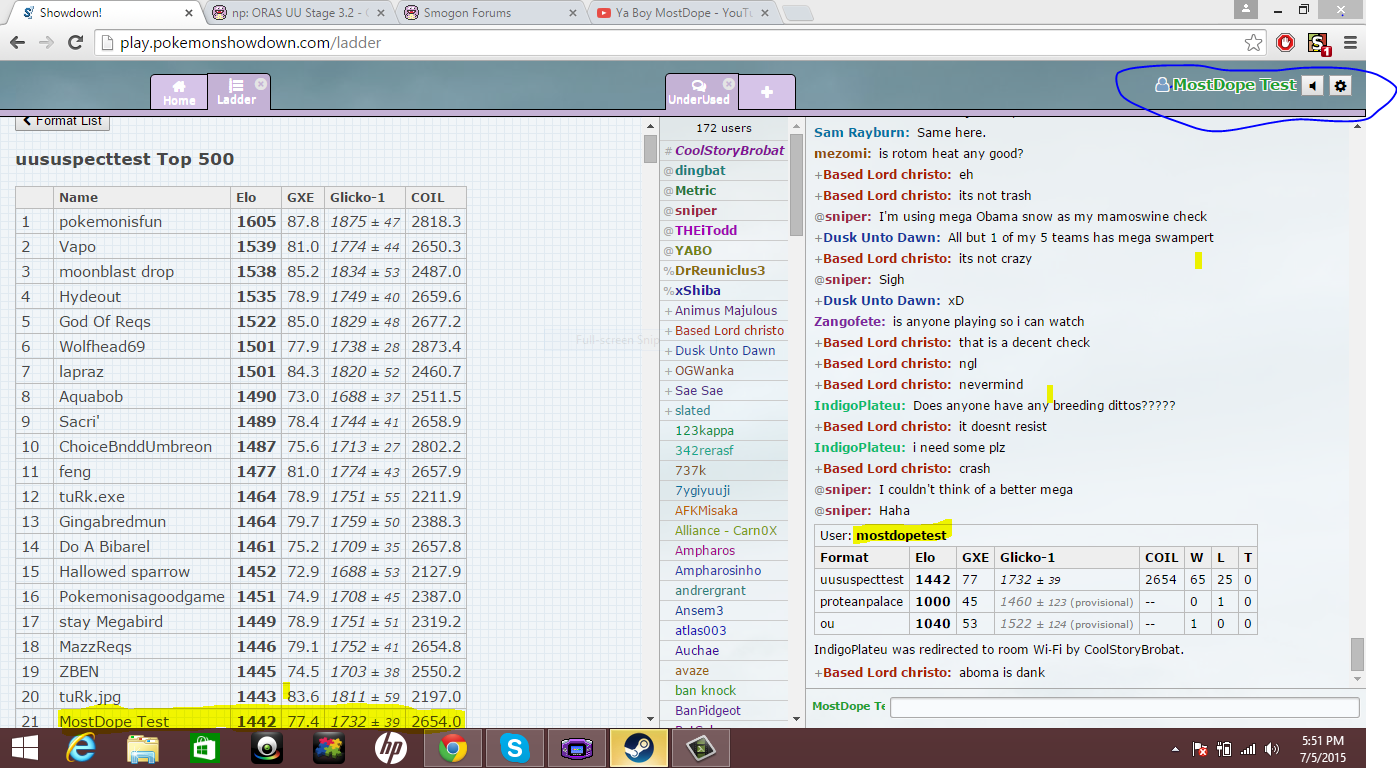Click uususpecttest in the user rating table
Viewport: 1397px width, 768px height.
click(x=862, y=580)
